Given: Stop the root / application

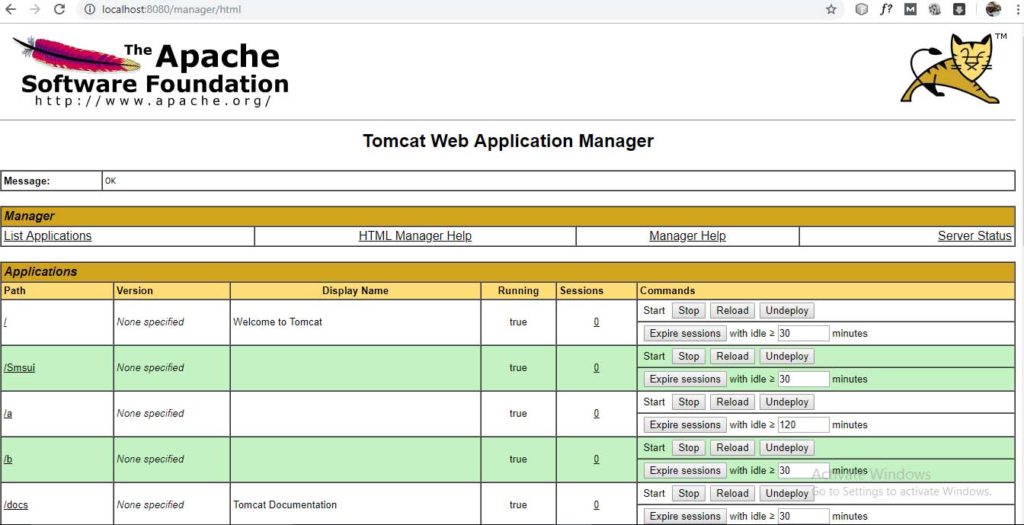Looking at the screenshot, I should 688,311.
